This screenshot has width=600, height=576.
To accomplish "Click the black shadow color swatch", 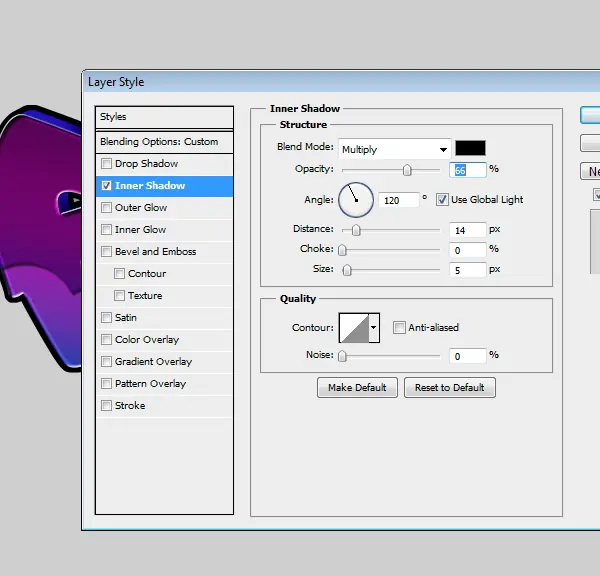I will [x=470, y=148].
